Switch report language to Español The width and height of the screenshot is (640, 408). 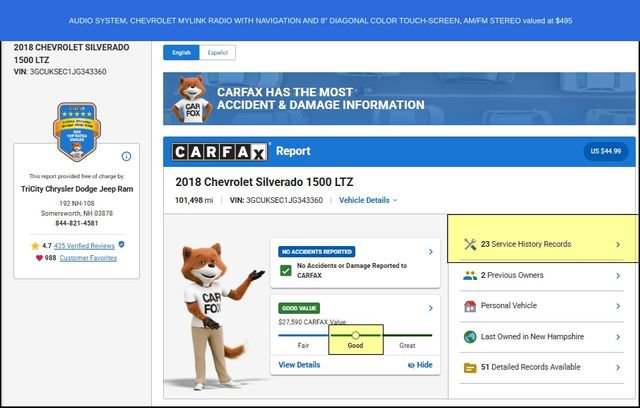coord(218,53)
